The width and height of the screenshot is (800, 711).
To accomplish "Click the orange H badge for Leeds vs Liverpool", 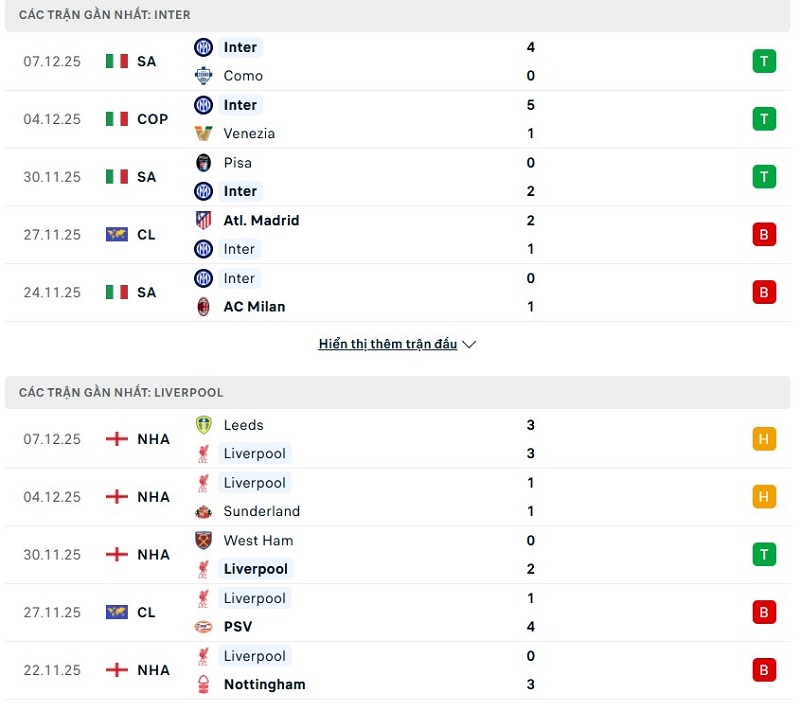I will click(x=764, y=438).
